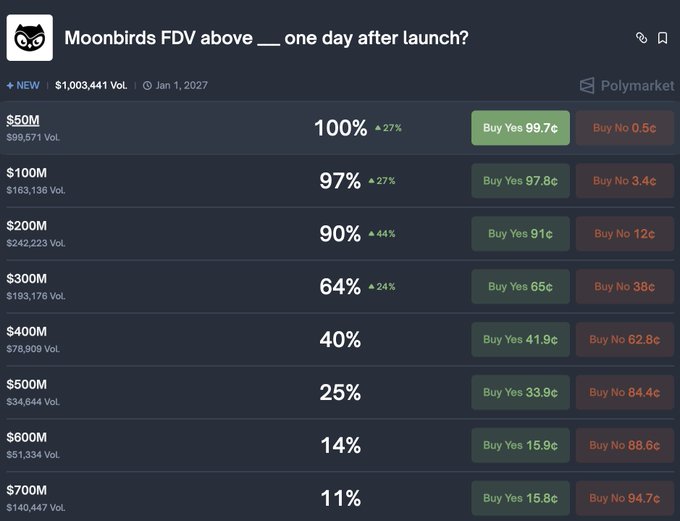The height and width of the screenshot is (521, 680).
Task: Buy No at 62.8¢ for $400M
Action: tap(624, 340)
